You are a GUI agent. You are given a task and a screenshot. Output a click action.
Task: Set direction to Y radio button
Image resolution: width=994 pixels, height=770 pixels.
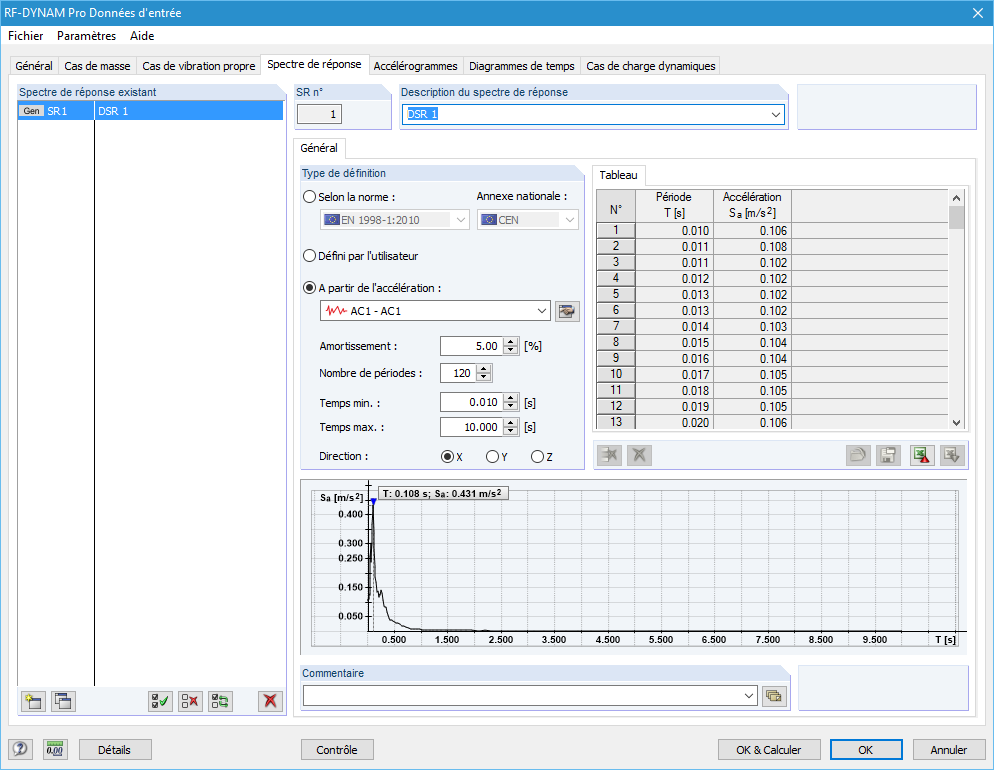(492, 457)
